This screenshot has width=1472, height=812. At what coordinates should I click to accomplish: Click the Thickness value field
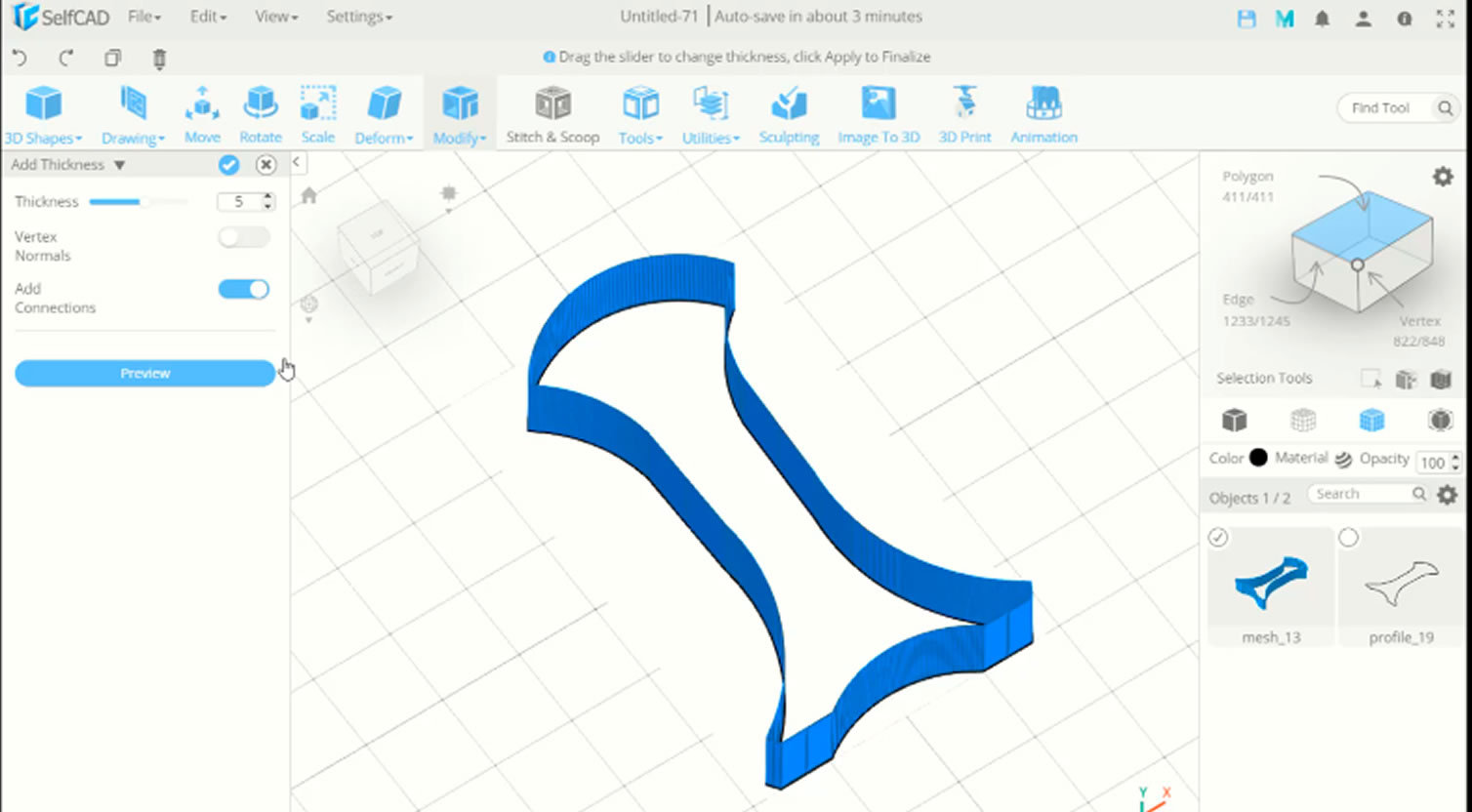pos(239,202)
